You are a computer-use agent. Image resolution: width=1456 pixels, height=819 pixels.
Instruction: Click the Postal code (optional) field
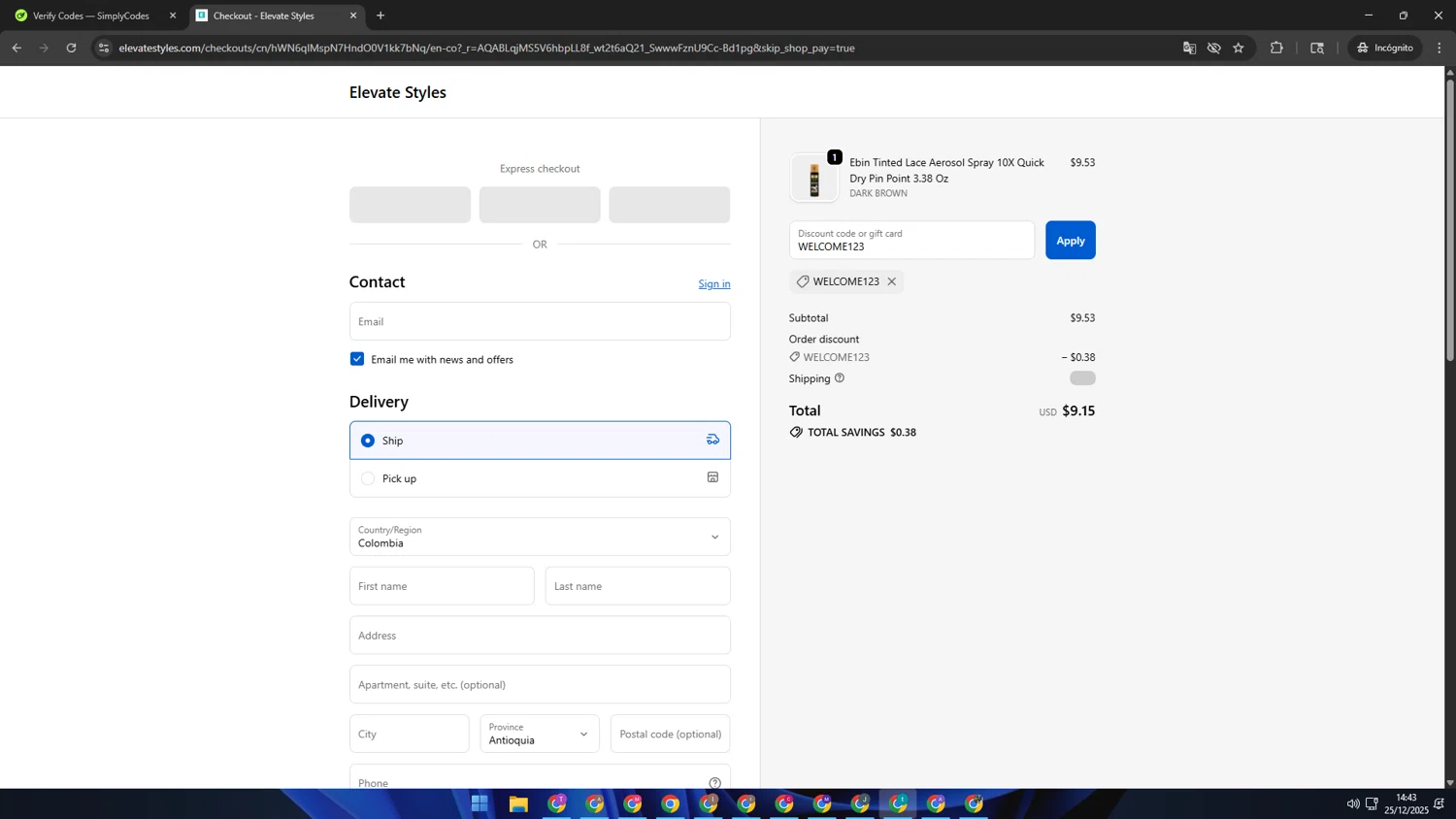(671, 734)
